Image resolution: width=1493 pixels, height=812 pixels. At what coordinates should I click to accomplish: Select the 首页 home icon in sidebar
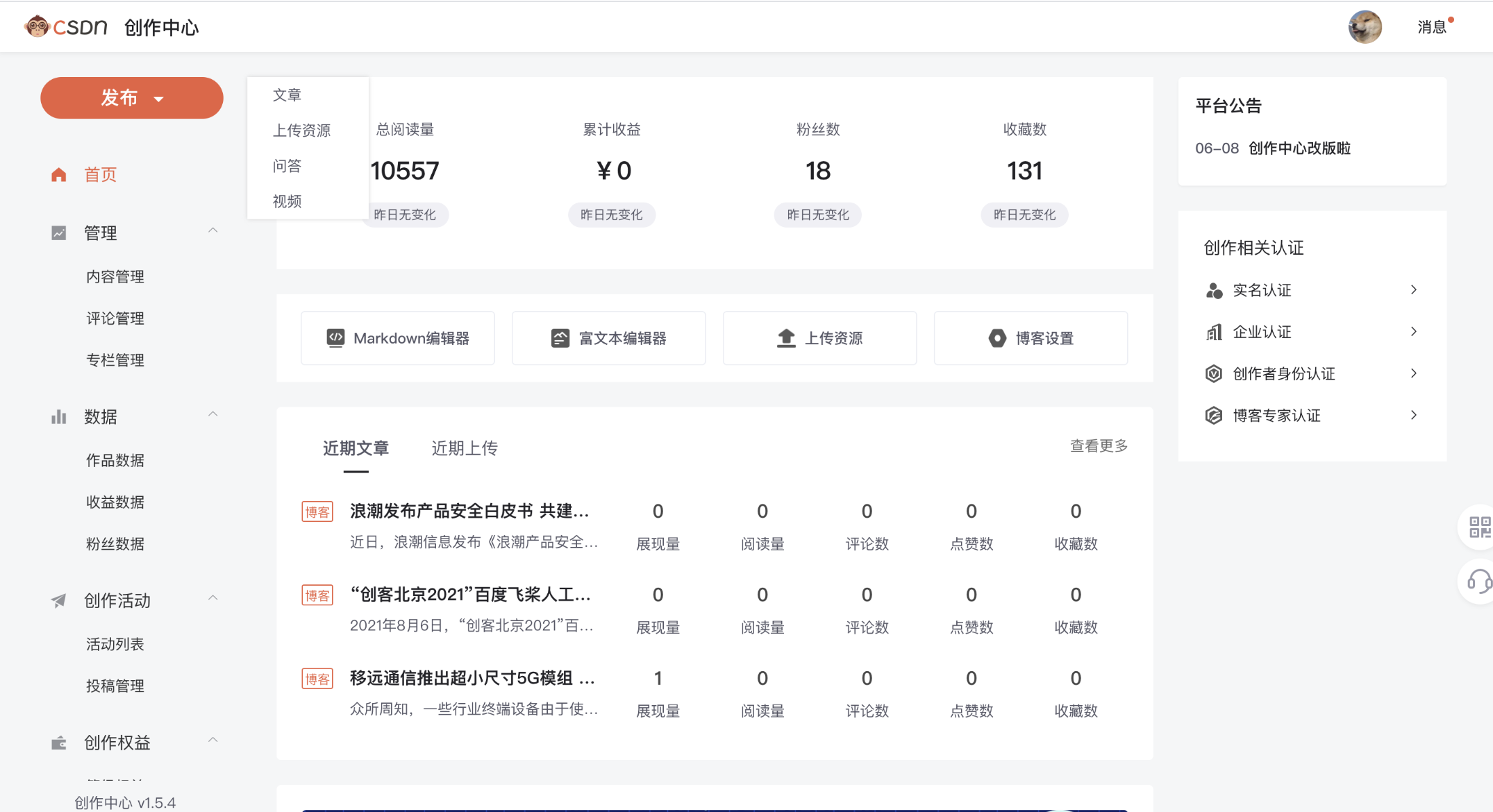tap(58, 174)
